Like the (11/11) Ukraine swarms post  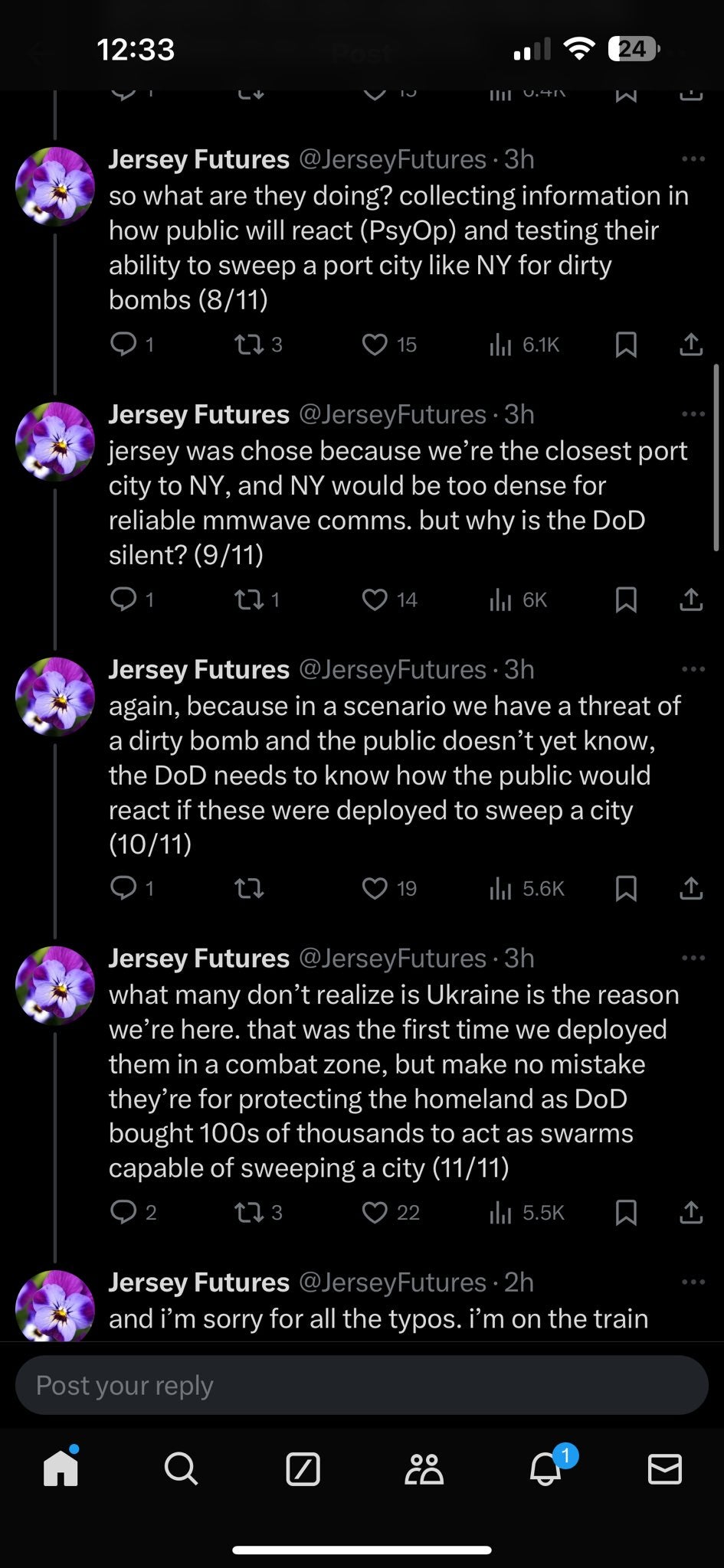click(375, 1212)
